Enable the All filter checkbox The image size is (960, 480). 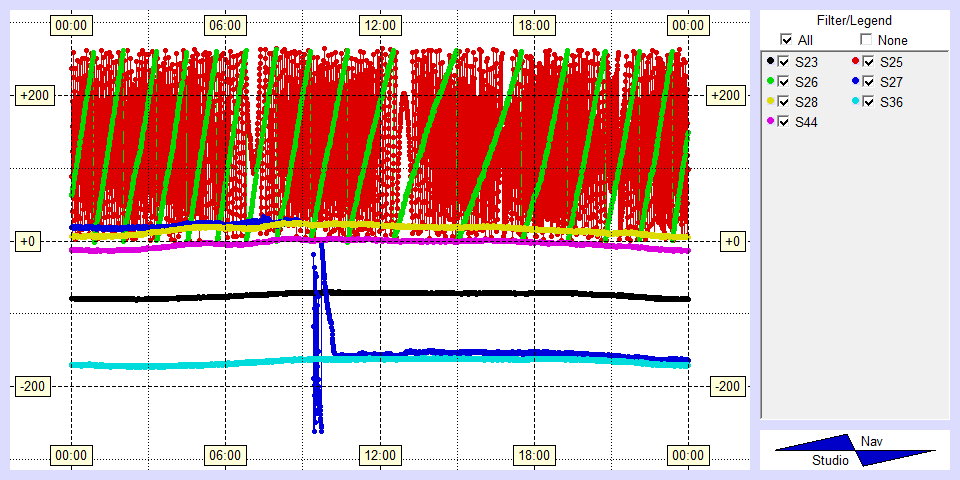click(x=786, y=40)
